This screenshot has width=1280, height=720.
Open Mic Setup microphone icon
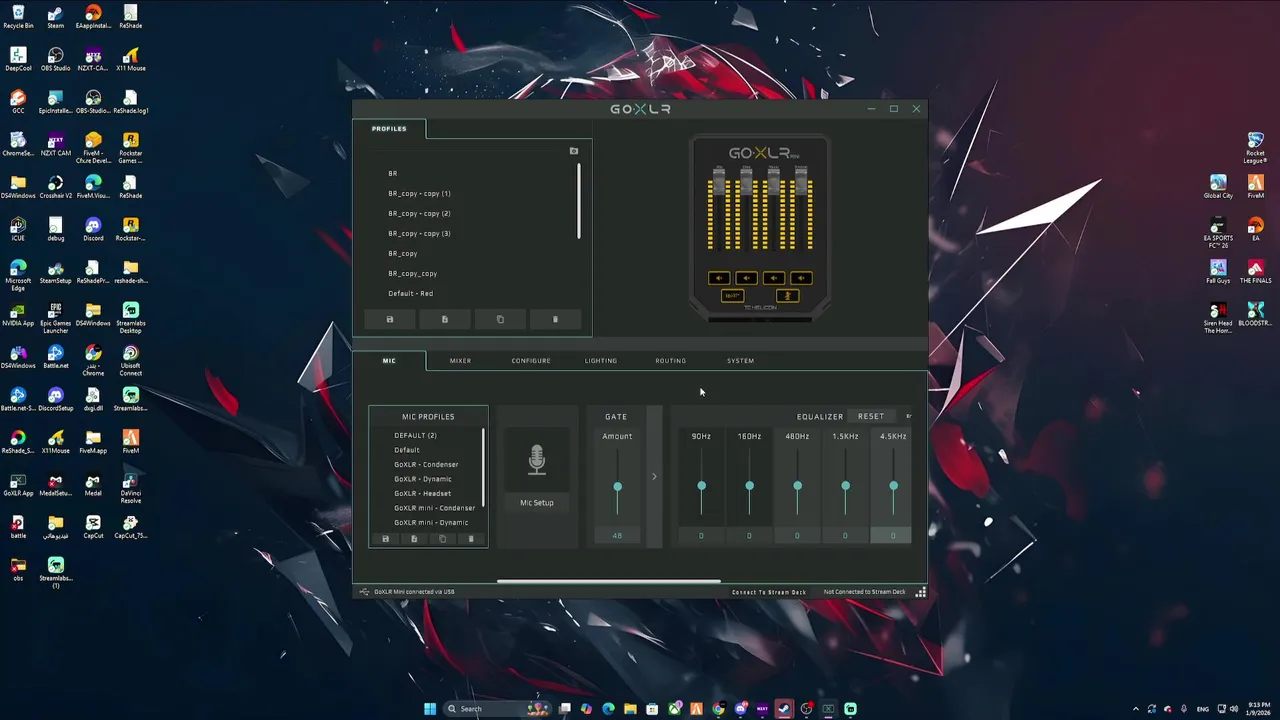pyautogui.click(x=537, y=461)
